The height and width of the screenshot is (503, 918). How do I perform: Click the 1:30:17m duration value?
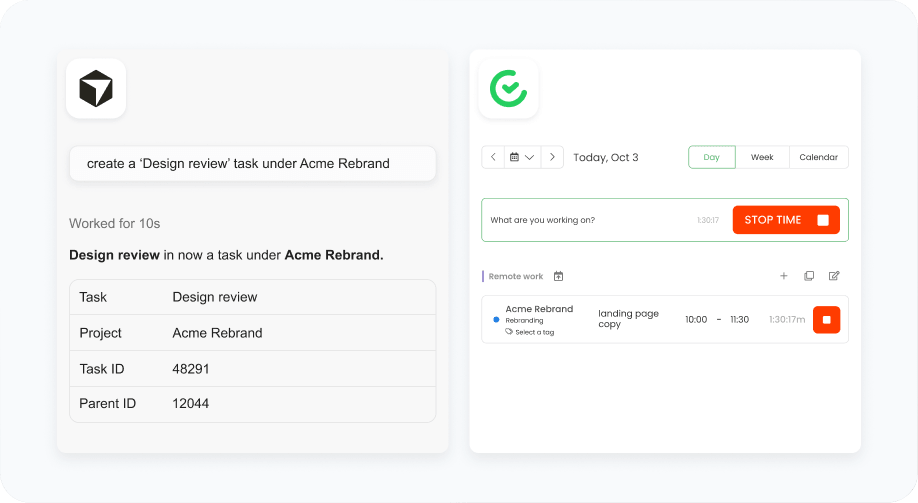[787, 320]
